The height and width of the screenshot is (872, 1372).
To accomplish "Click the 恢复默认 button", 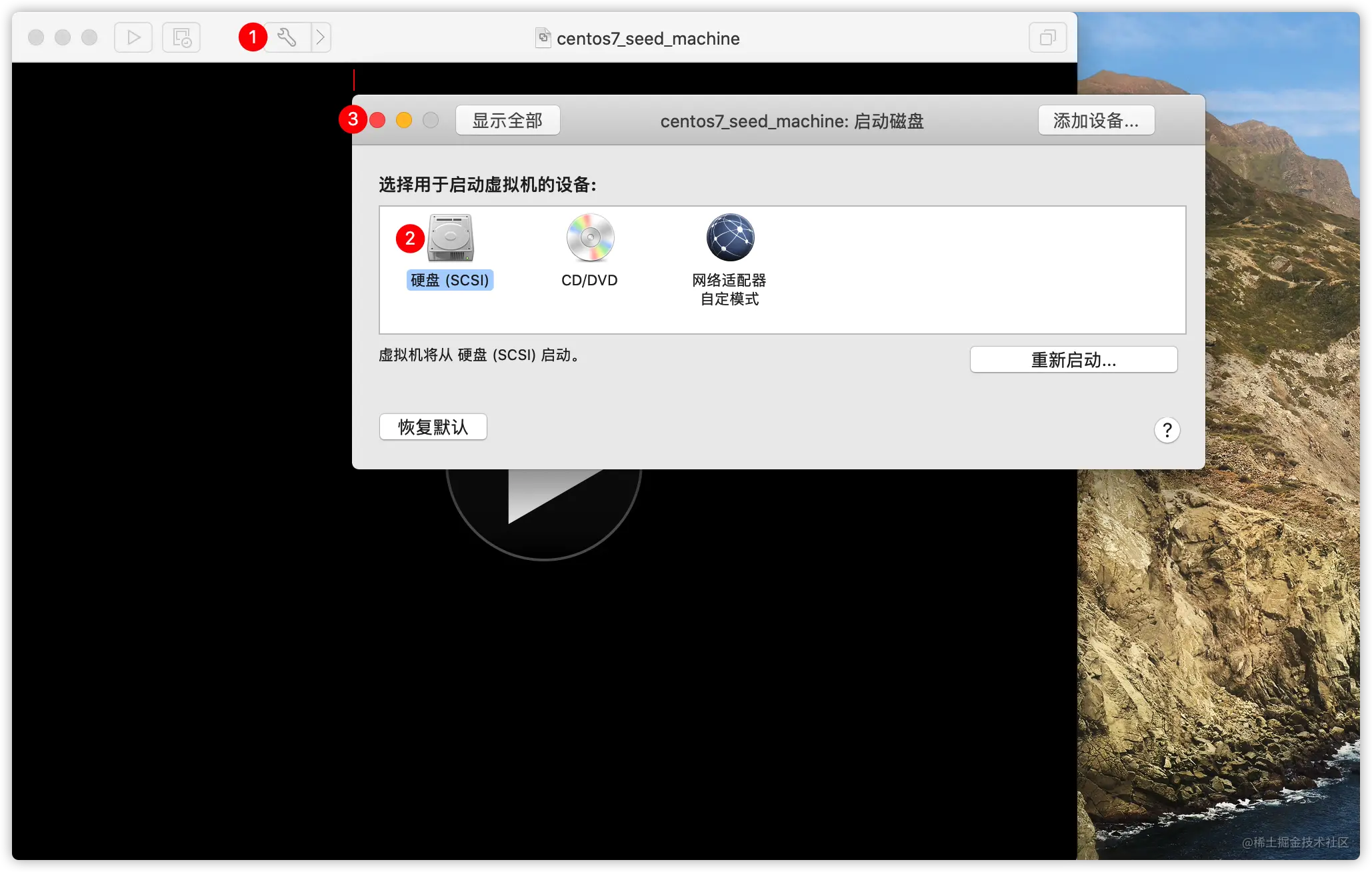I will click(433, 427).
